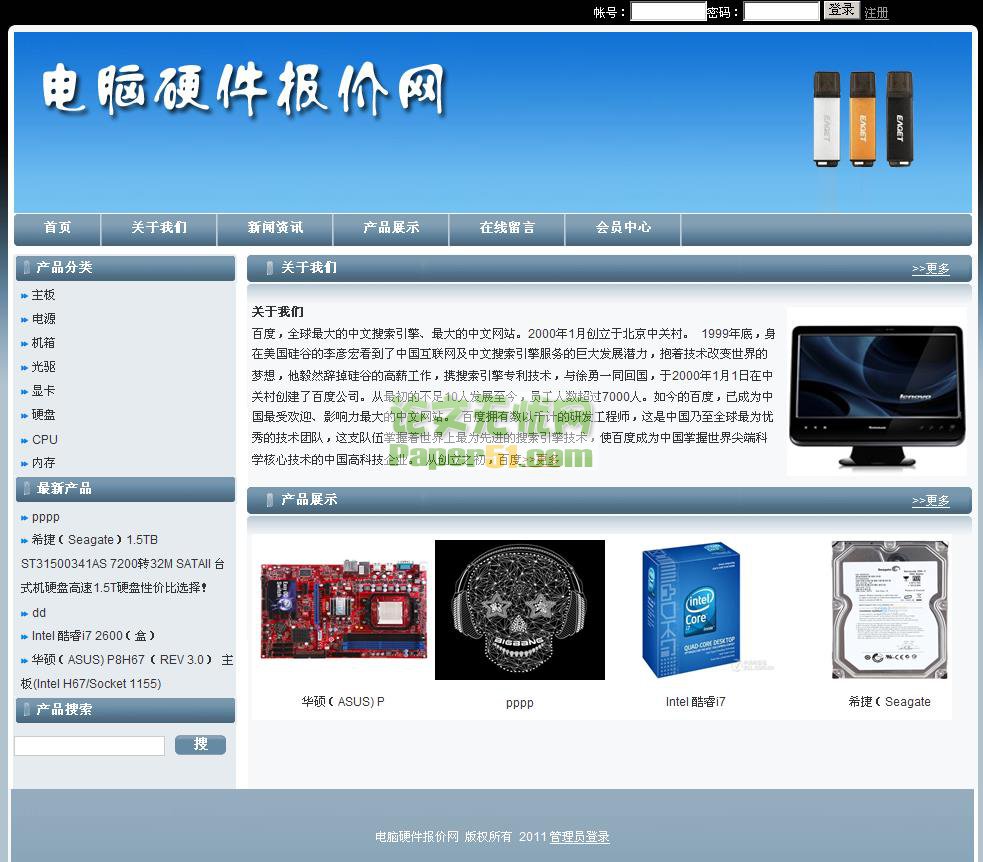Click the arrow bullet beside 显卡

(24, 392)
